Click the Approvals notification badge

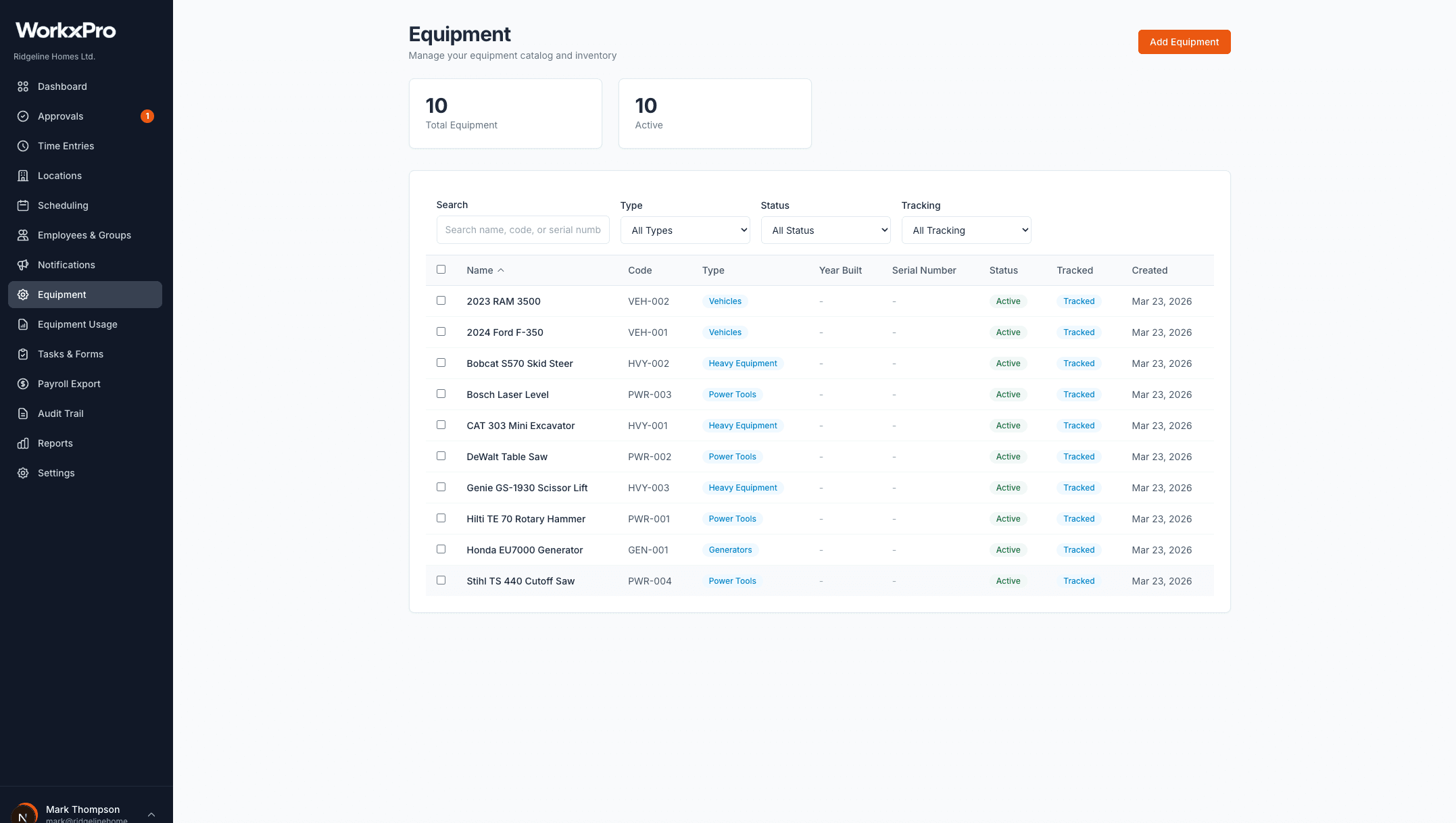(147, 116)
